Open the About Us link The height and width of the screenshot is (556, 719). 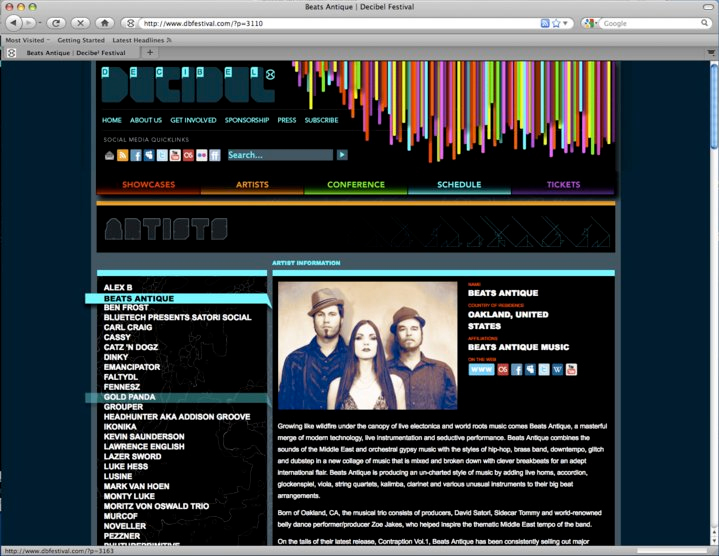click(x=146, y=120)
